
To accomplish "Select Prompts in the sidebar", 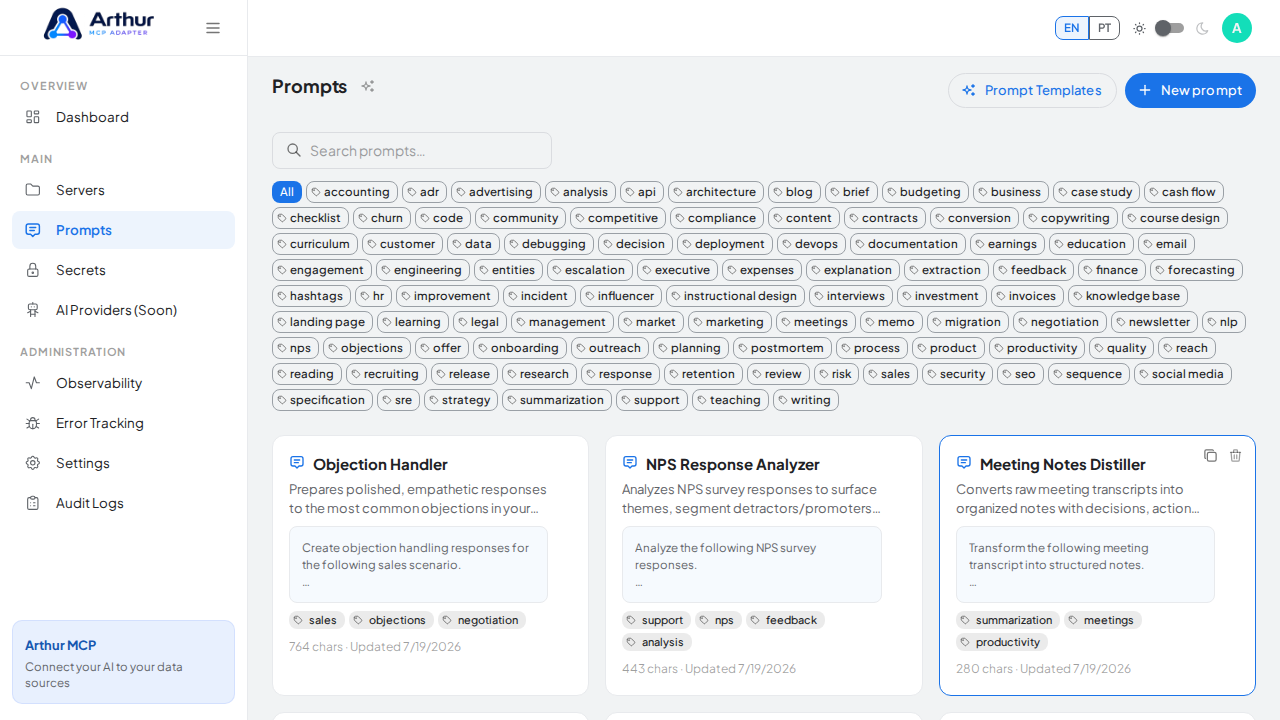I will pyautogui.click(x=123, y=230).
